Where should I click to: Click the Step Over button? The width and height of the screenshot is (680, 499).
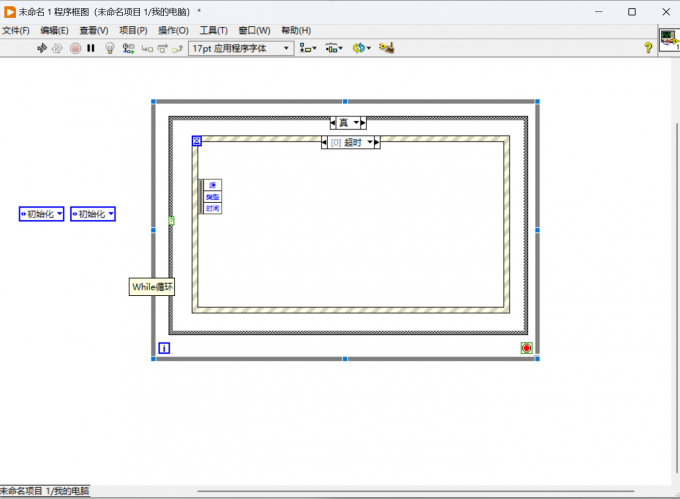coord(163,49)
